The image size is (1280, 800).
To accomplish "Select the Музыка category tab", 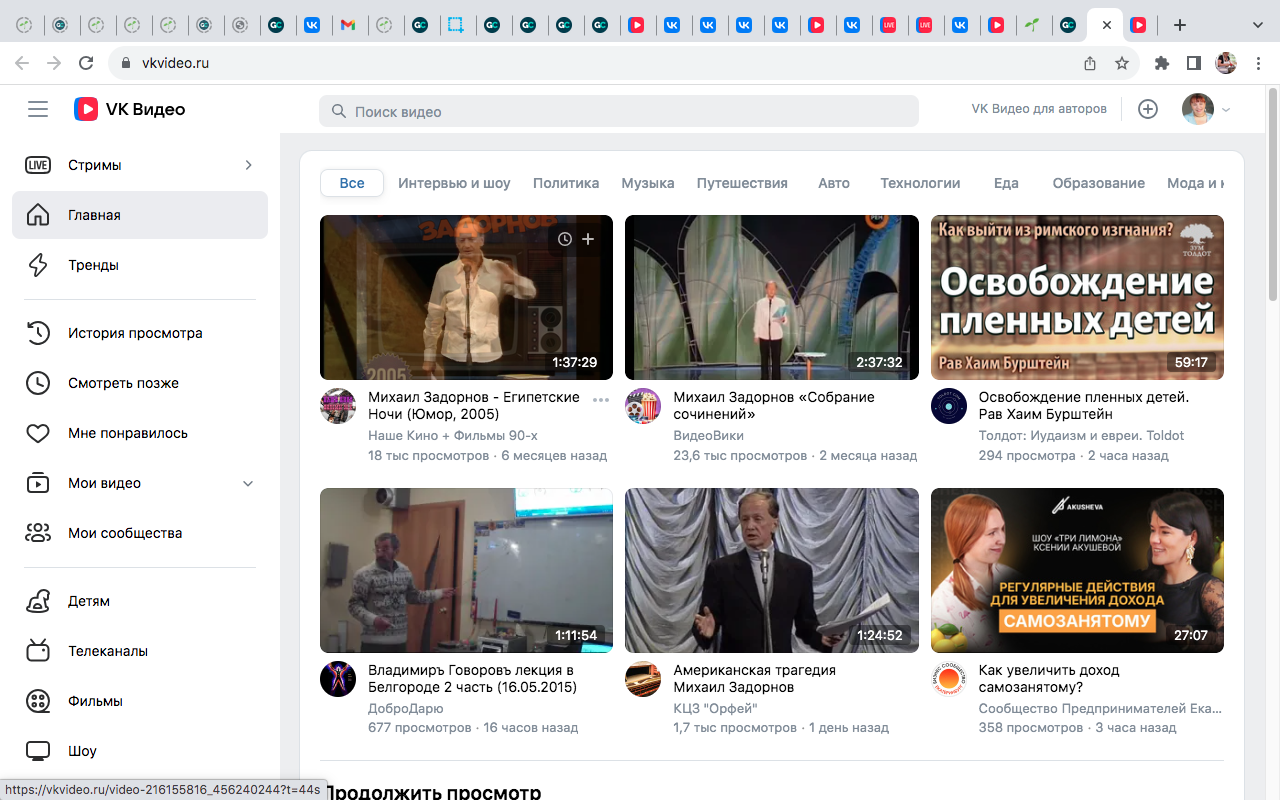I will coord(647,183).
